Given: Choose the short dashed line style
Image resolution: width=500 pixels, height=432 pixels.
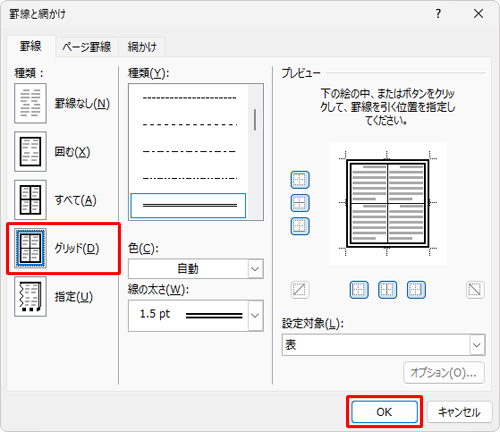Looking at the screenshot, I should (189, 125).
